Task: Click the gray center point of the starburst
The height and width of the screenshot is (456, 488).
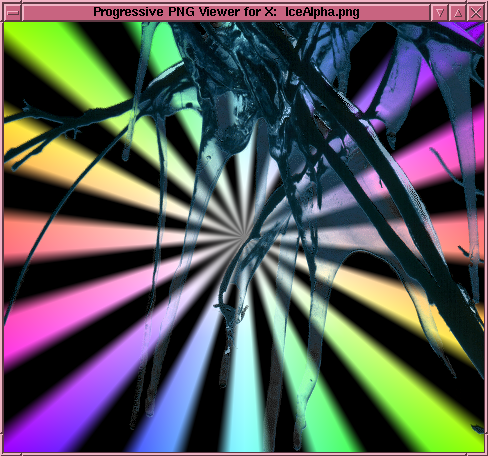Action: coord(242,237)
